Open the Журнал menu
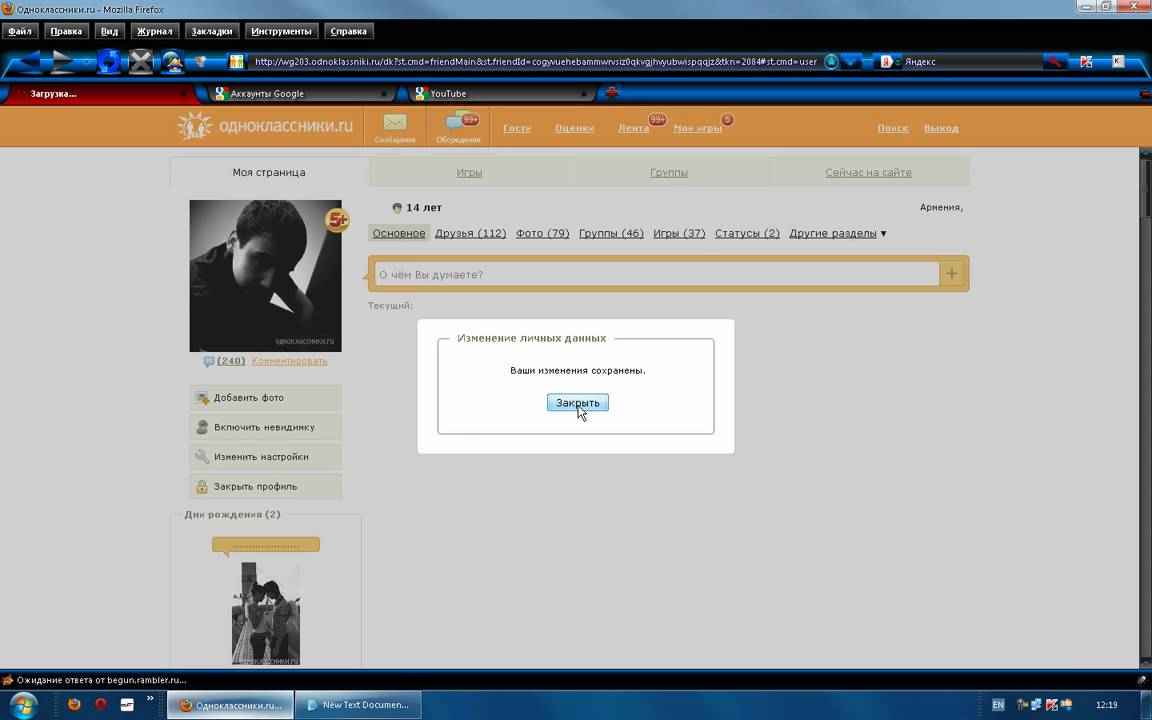The image size is (1152, 720). 155,31
